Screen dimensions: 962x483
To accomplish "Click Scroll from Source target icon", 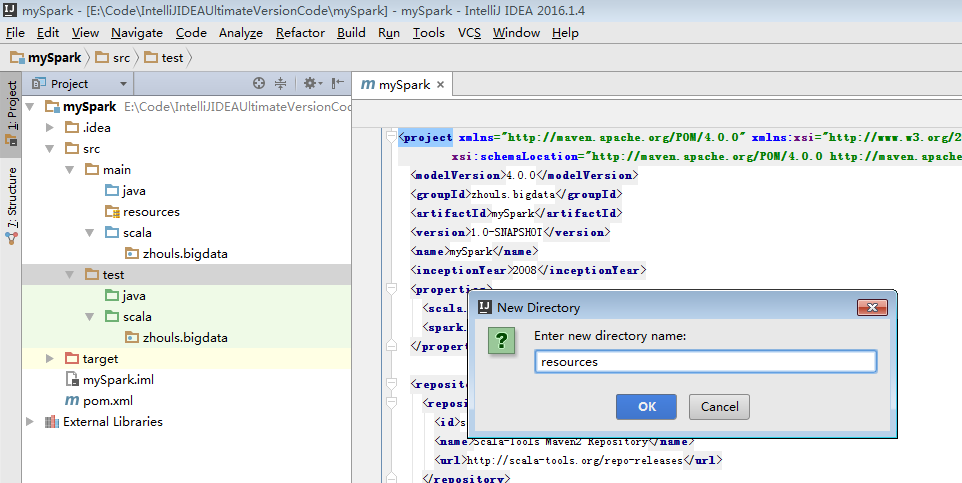I will click(259, 83).
